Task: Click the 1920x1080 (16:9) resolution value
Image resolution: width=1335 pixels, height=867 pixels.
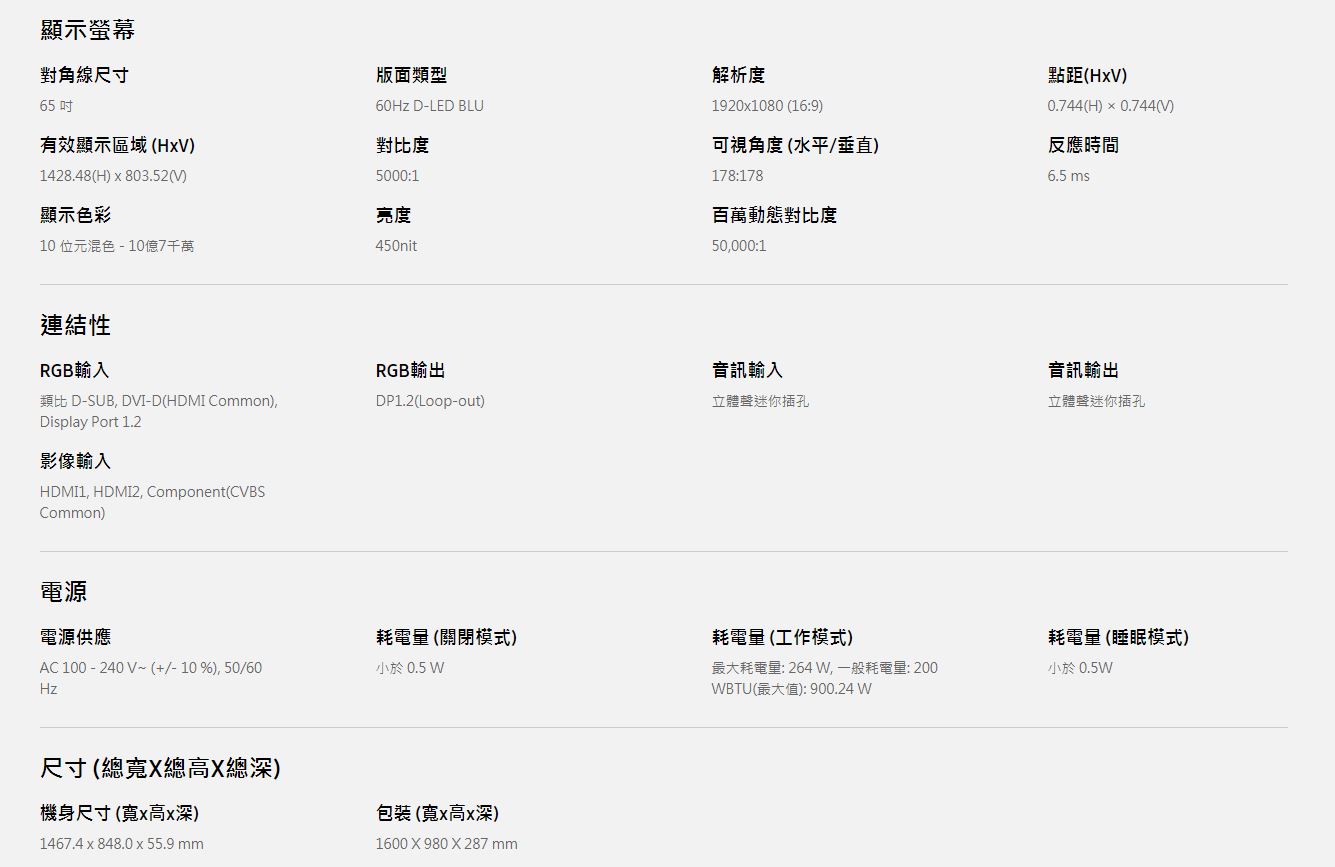Action: click(767, 106)
